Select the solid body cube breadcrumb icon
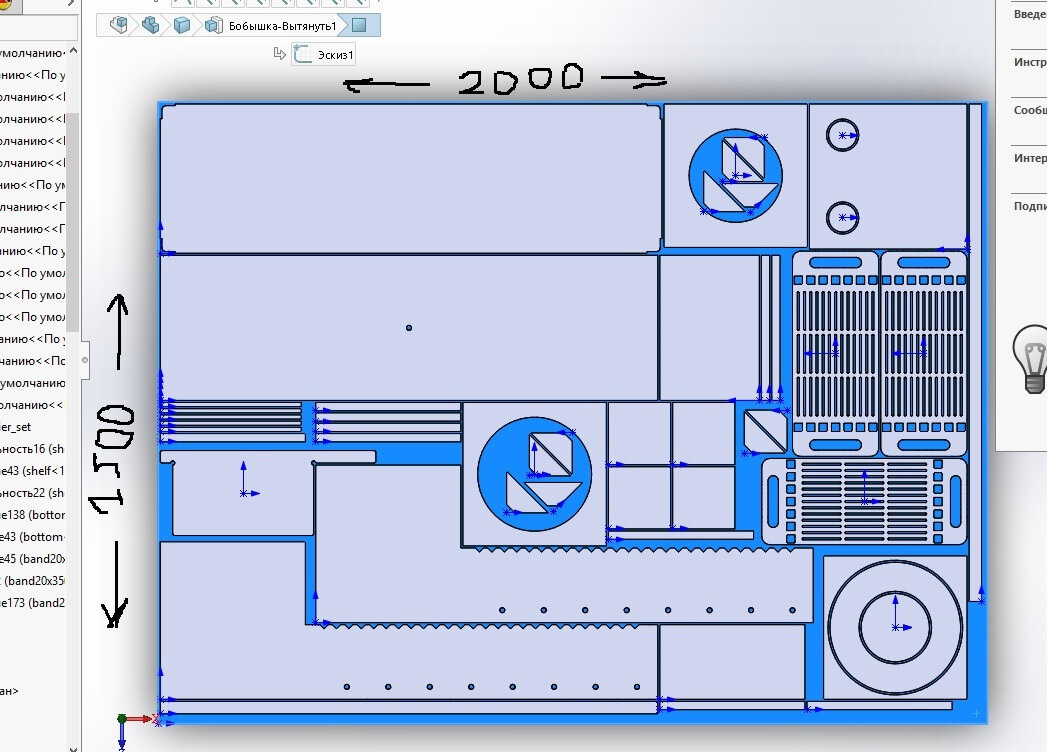Screen dimensions: 1047x752 [x=182, y=25]
